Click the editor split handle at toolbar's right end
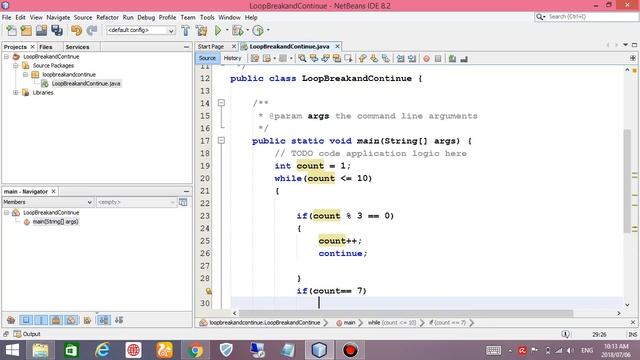Image resolution: width=640 pixels, height=360 pixels. point(633,58)
